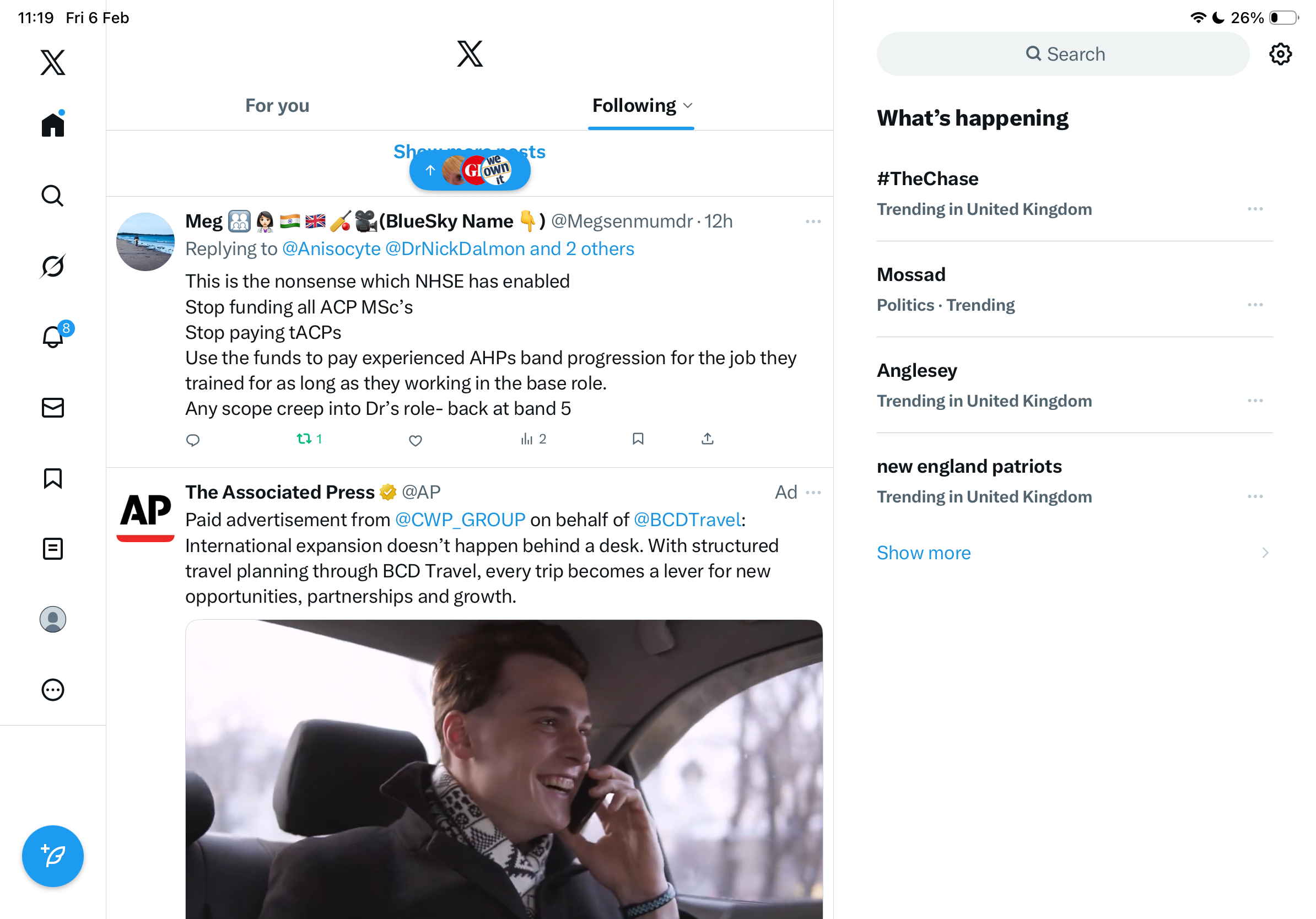Toggle repost on Meg's post
This screenshot has width=1316, height=919.
click(304, 439)
